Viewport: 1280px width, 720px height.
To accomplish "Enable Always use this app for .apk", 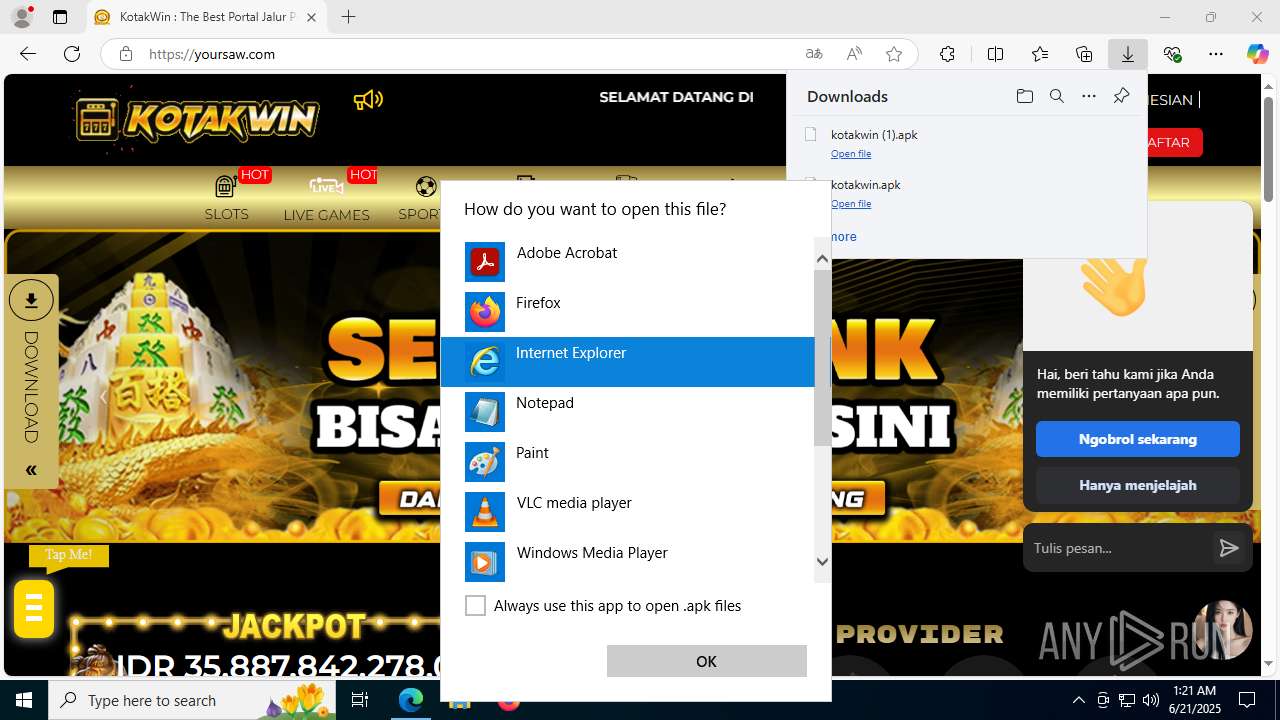I will 476,606.
